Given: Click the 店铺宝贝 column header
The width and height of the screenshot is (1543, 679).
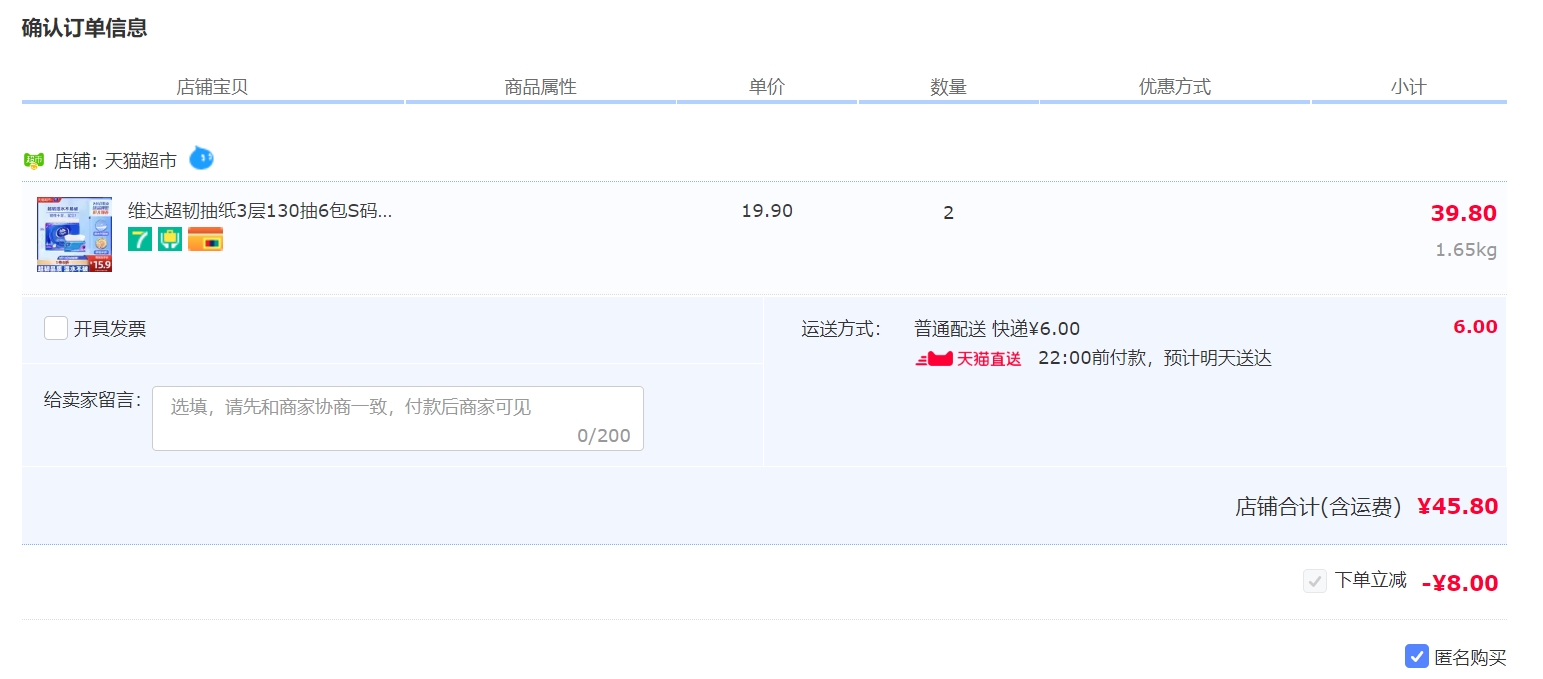Looking at the screenshot, I should tap(212, 87).
